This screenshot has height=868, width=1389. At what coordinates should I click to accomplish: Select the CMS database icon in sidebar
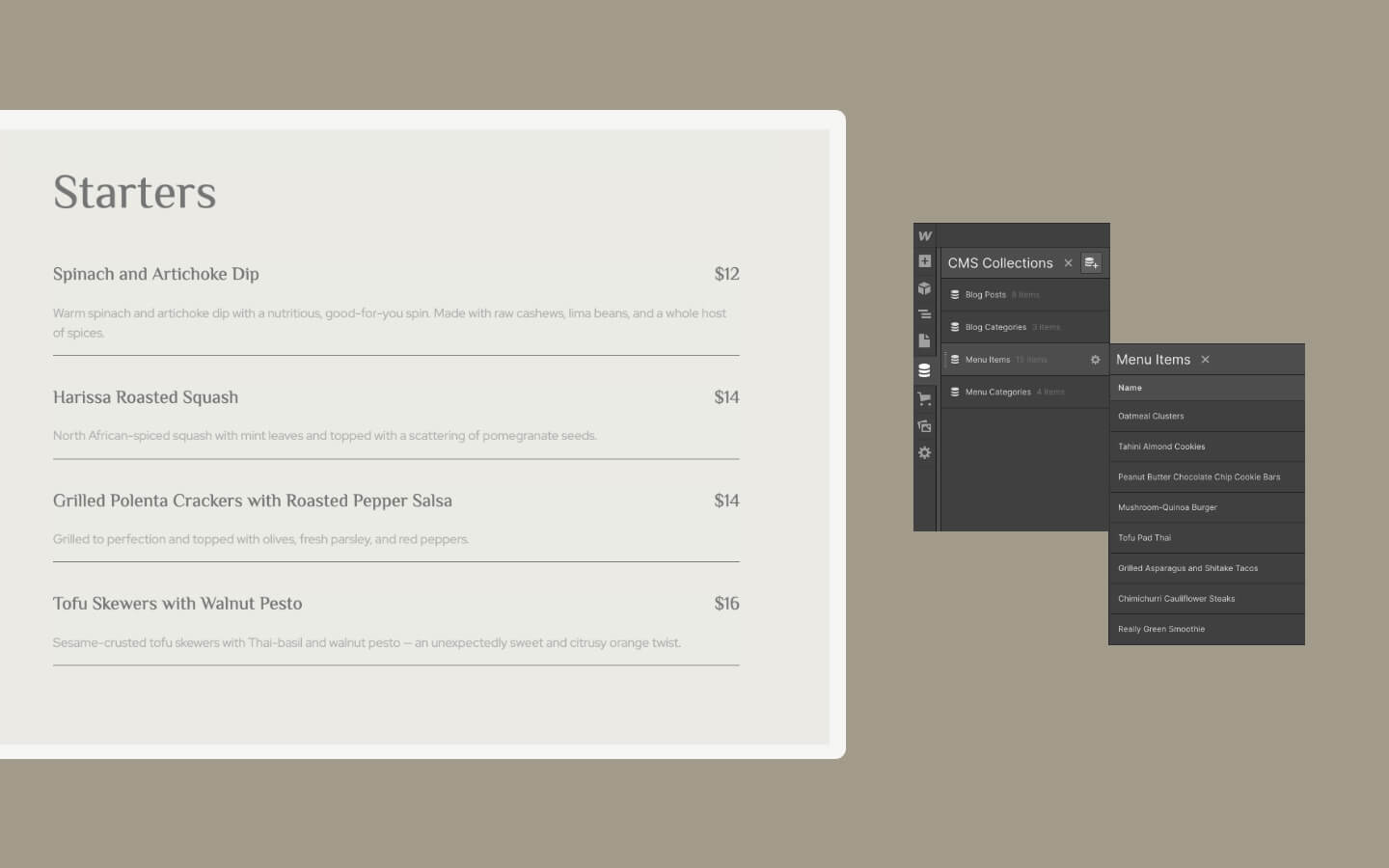tap(924, 370)
